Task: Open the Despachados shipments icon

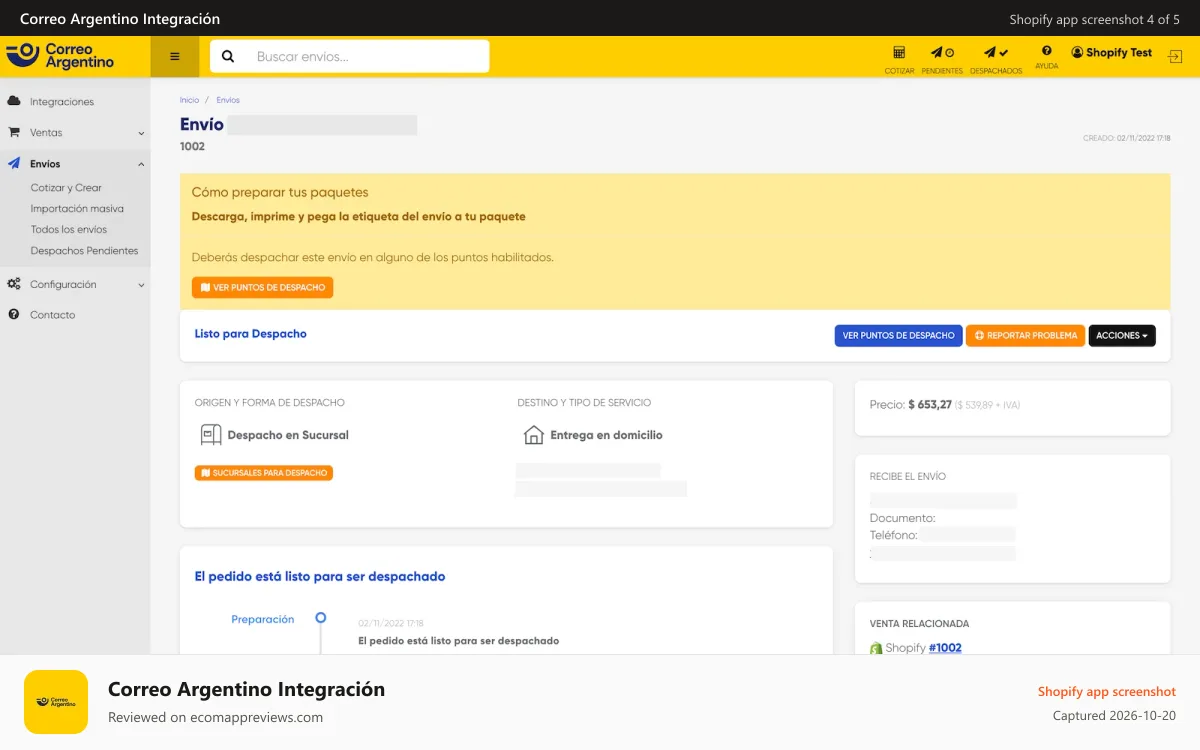Action: (996, 53)
